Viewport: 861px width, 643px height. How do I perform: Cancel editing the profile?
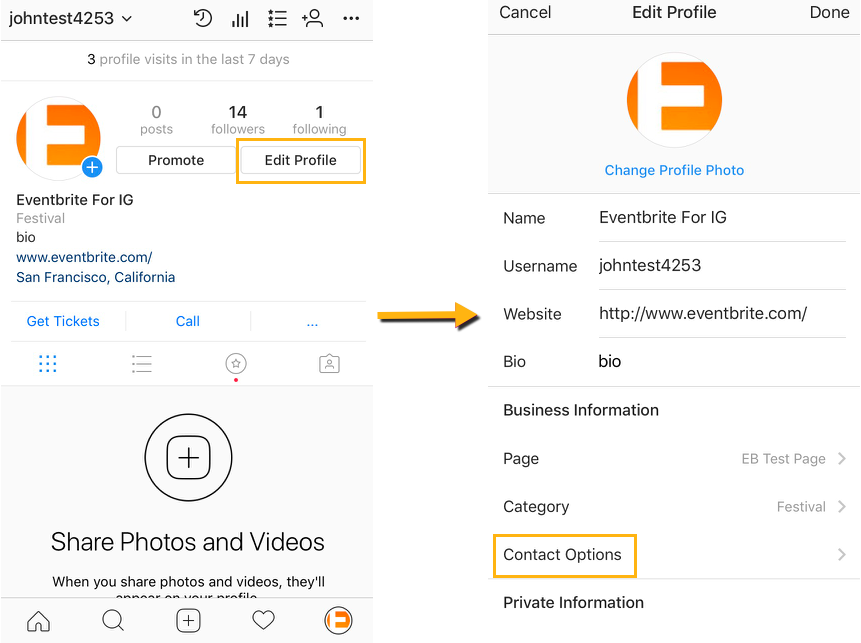pos(525,12)
